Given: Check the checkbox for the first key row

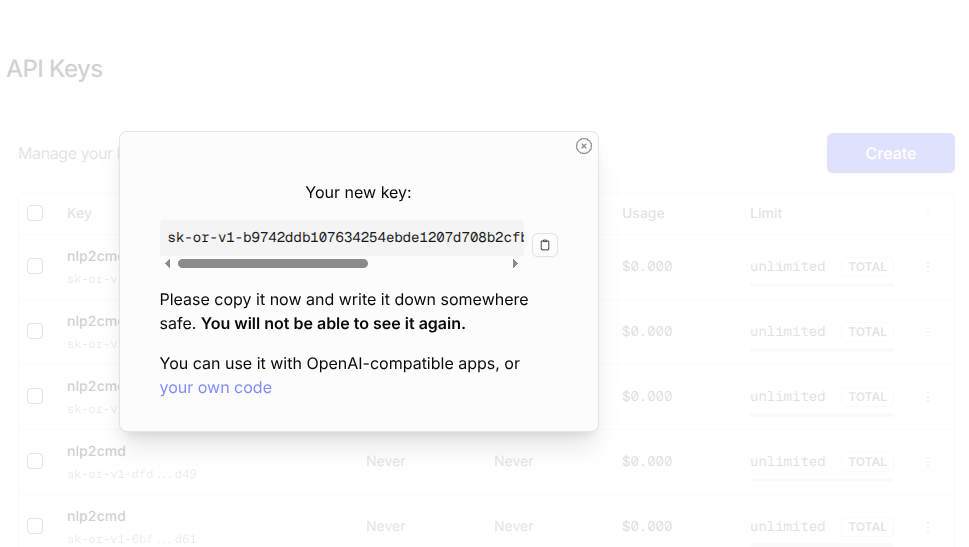Looking at the screenshot, I should point(35,266).
